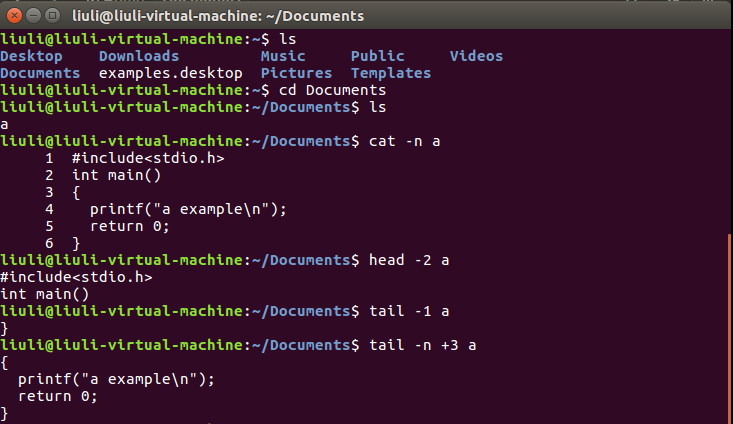Screen dimensions: 733x424
Task: Click numbered line '5 return 0;'
Action: 107,226
